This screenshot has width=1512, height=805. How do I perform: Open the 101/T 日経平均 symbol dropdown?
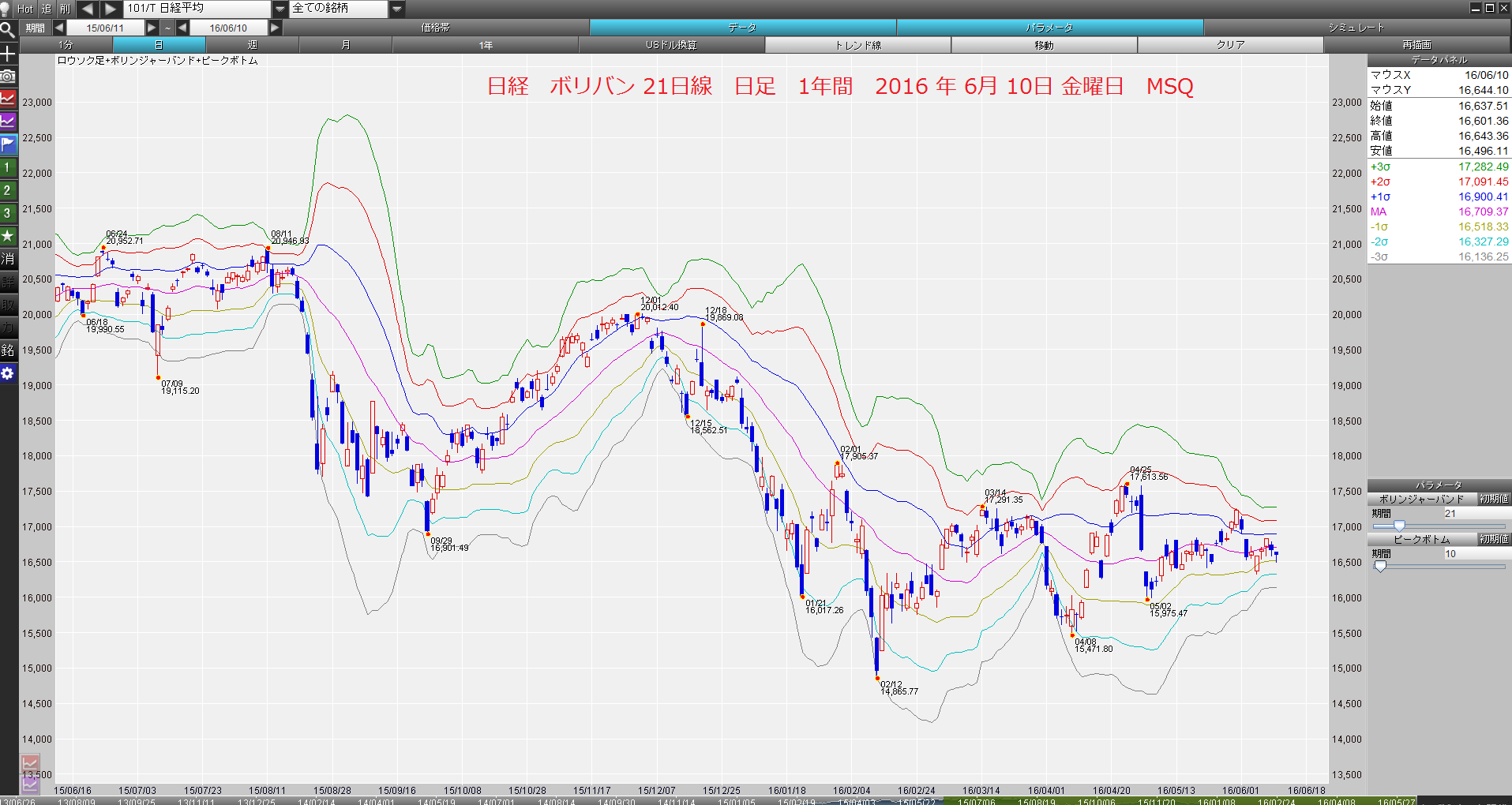(280, 9)
